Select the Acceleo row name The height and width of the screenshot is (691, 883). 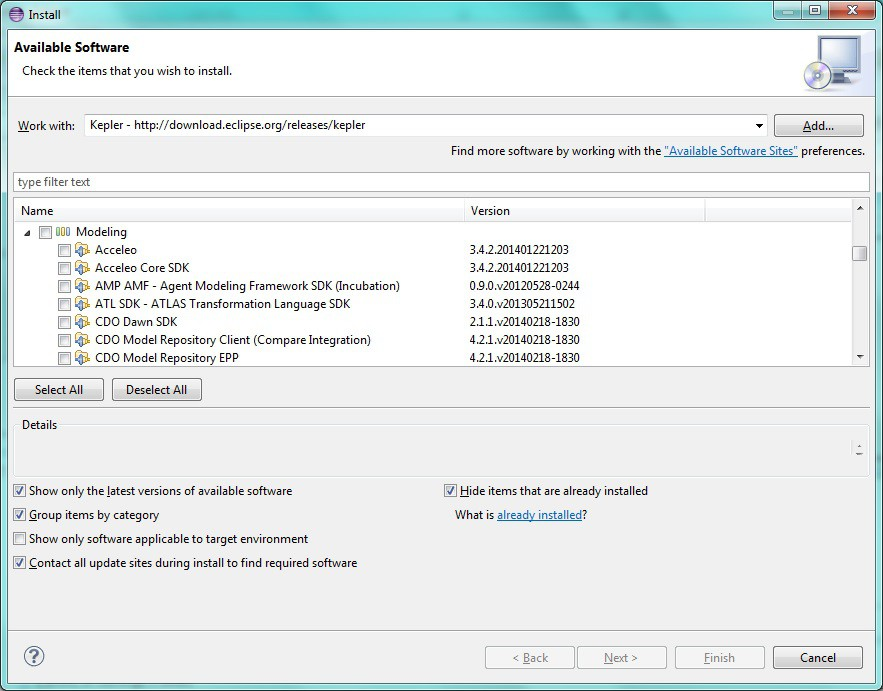[x=115, y=249]
